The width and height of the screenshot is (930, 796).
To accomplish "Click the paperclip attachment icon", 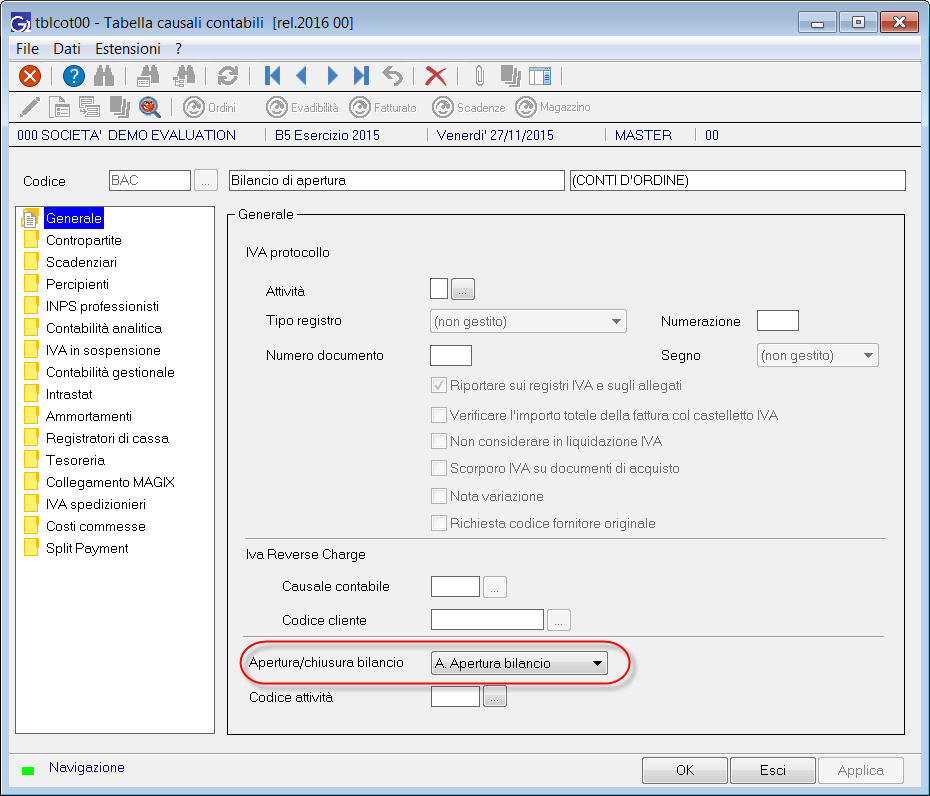I will (479, 76).
